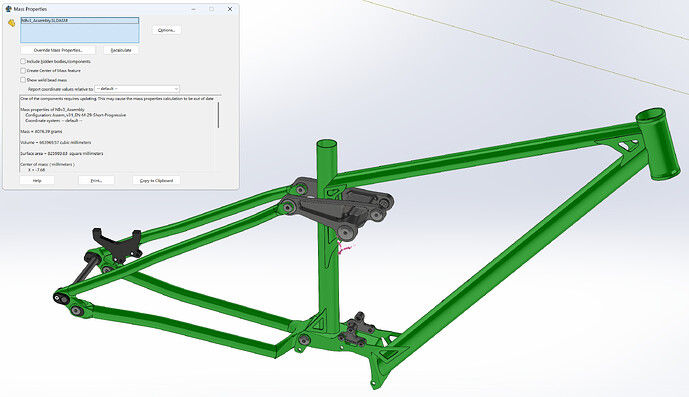The height and width of the screenshot is (397, 689).
Task: Print the mass properties report
Action: tap(96, 180)
